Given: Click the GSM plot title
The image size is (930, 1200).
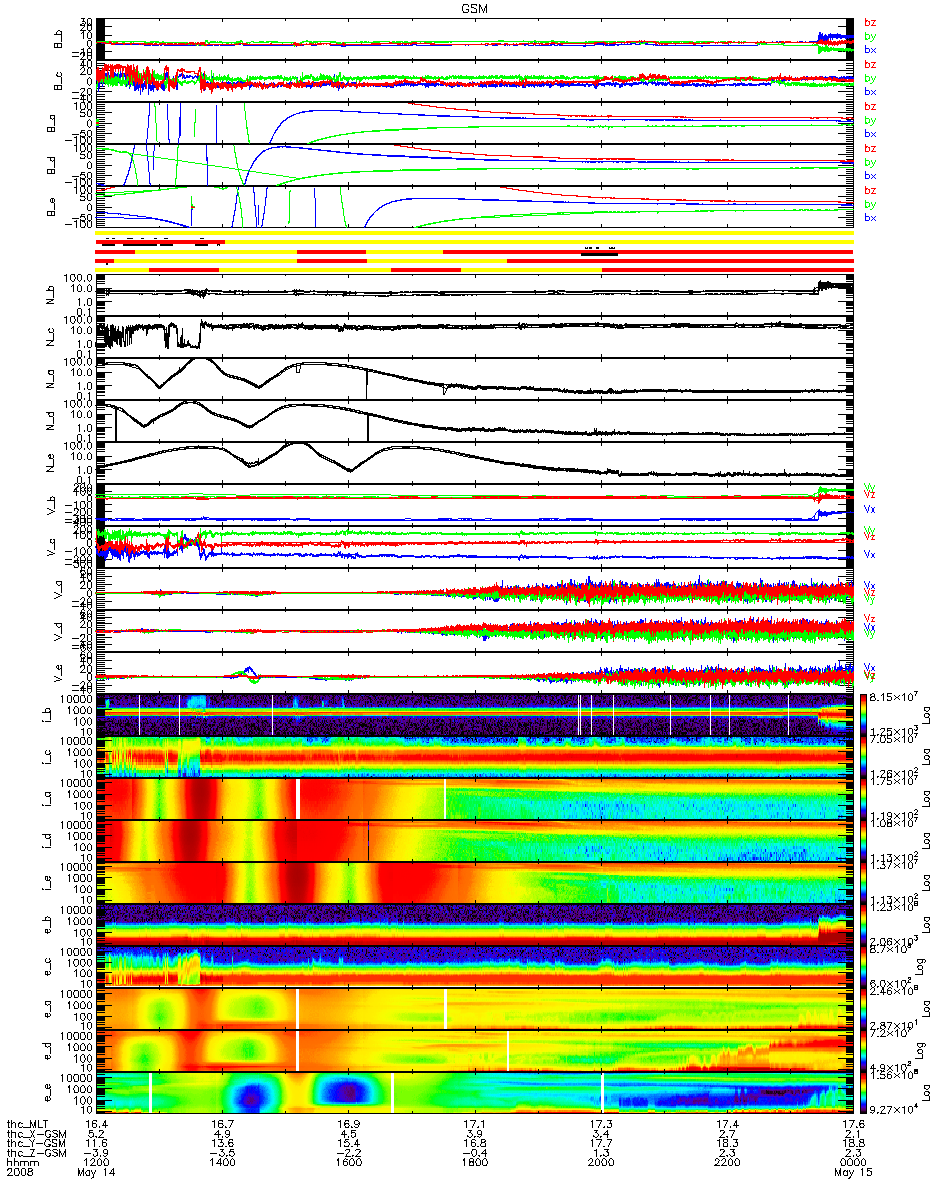Looking at the screenshot, I should click(x=474, y=8).
